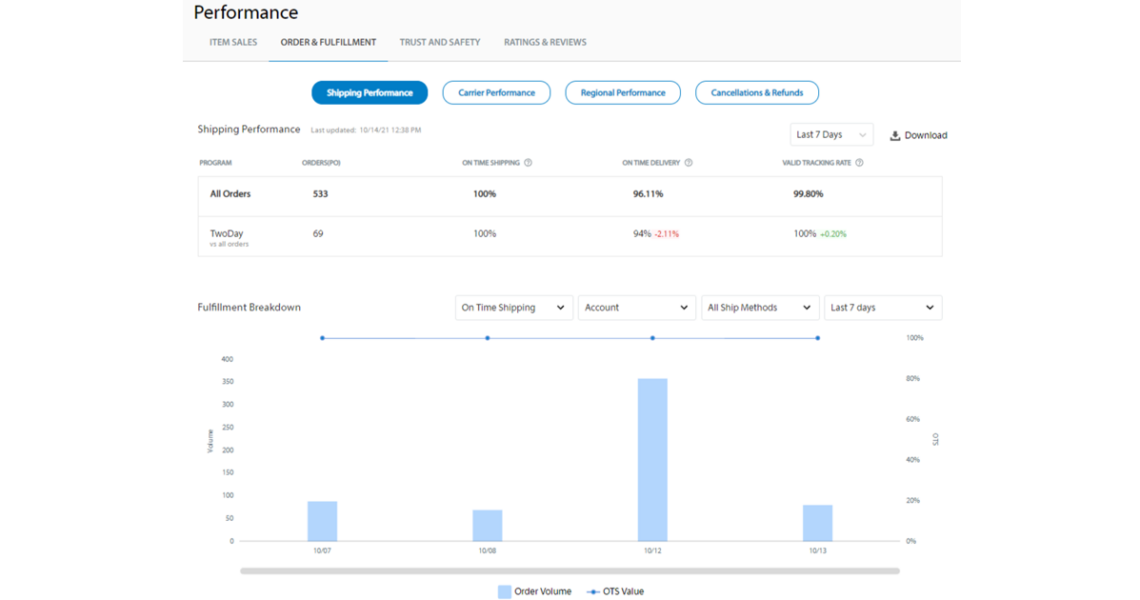Click the Download icon for shipping performance

[895, 134]
